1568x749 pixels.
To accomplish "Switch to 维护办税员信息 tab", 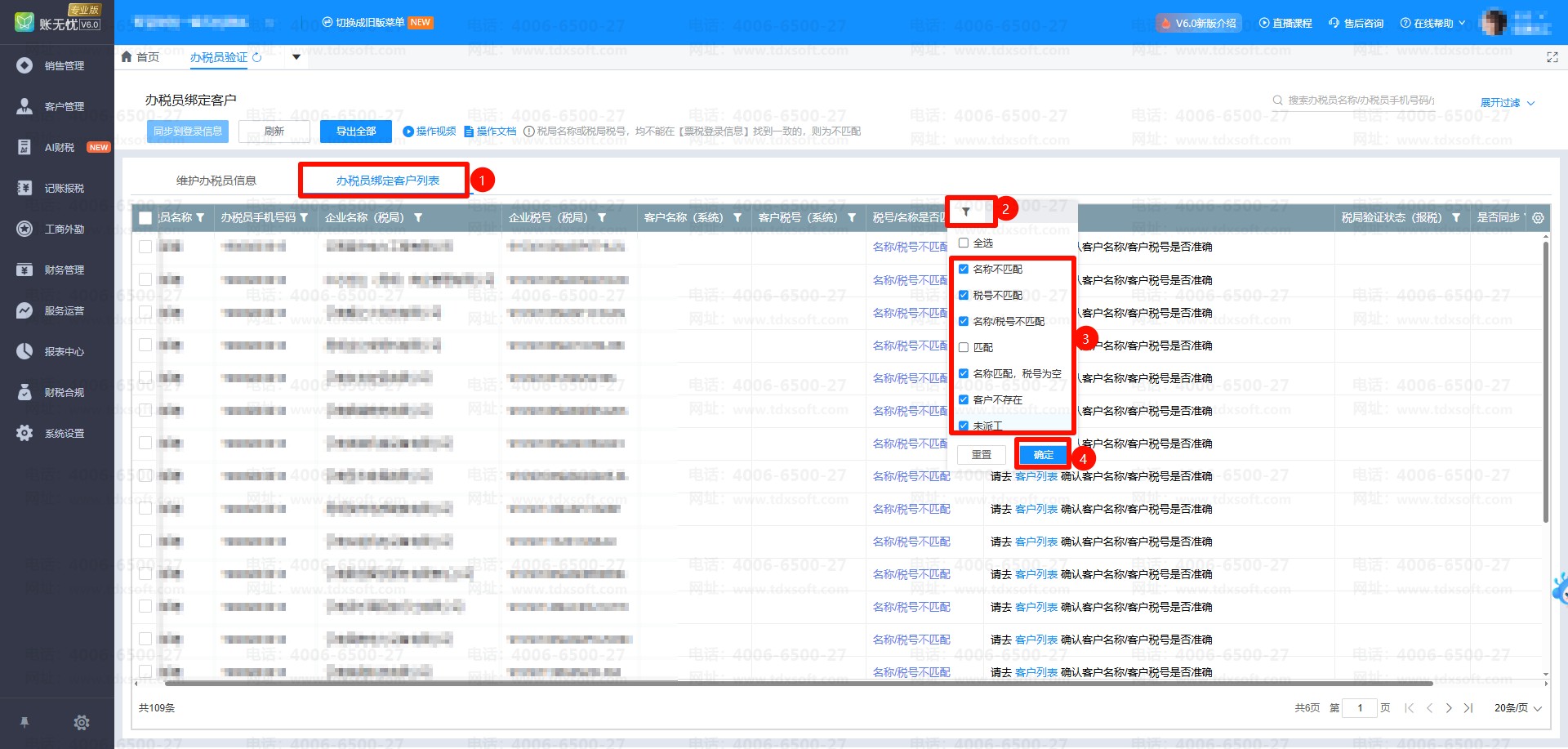I will [x=216, y=181].
